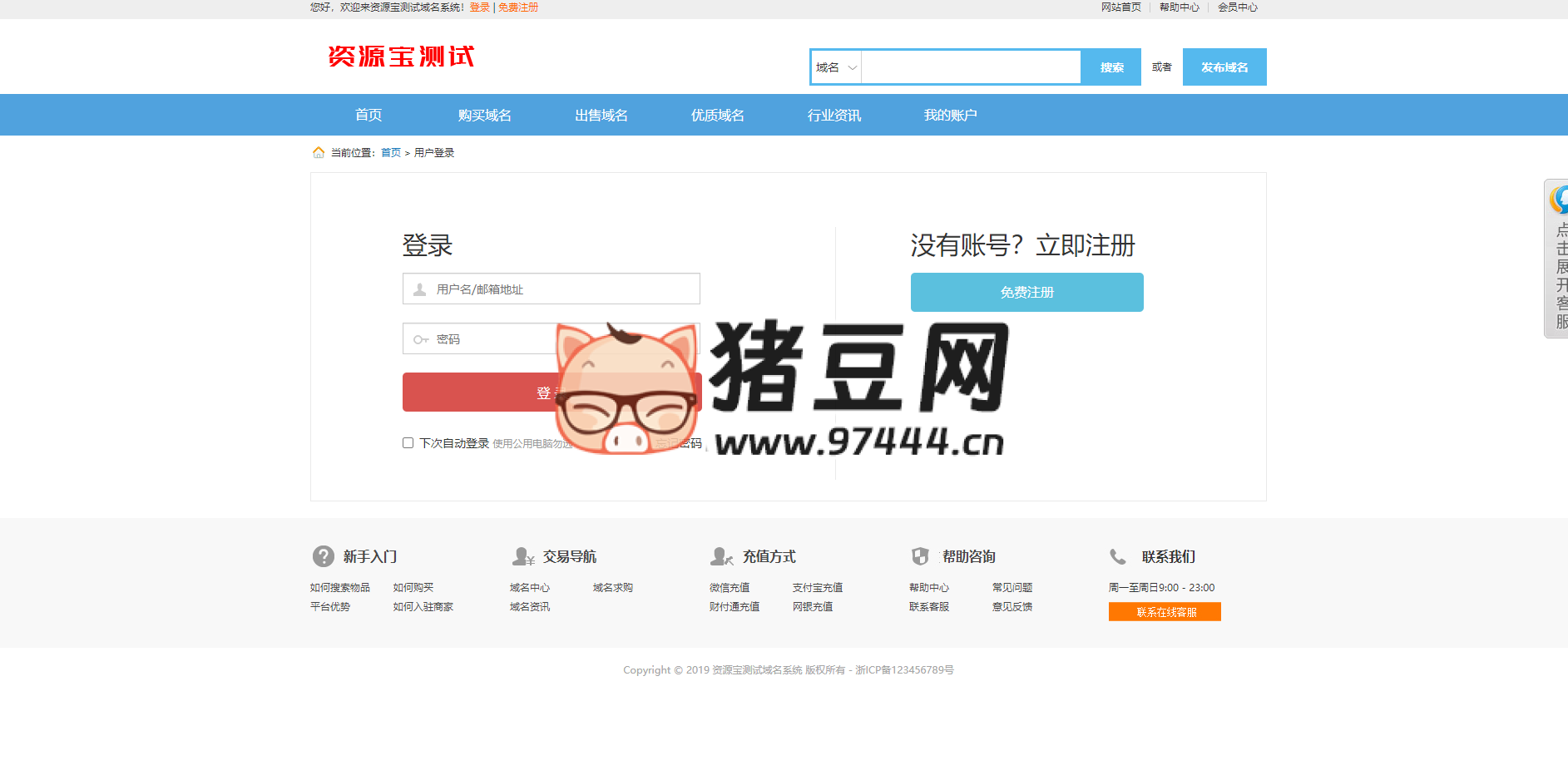The image size is (1568, 775).
Task: Click the home icon in the breadcrumb
Action: tap(319, 151)
